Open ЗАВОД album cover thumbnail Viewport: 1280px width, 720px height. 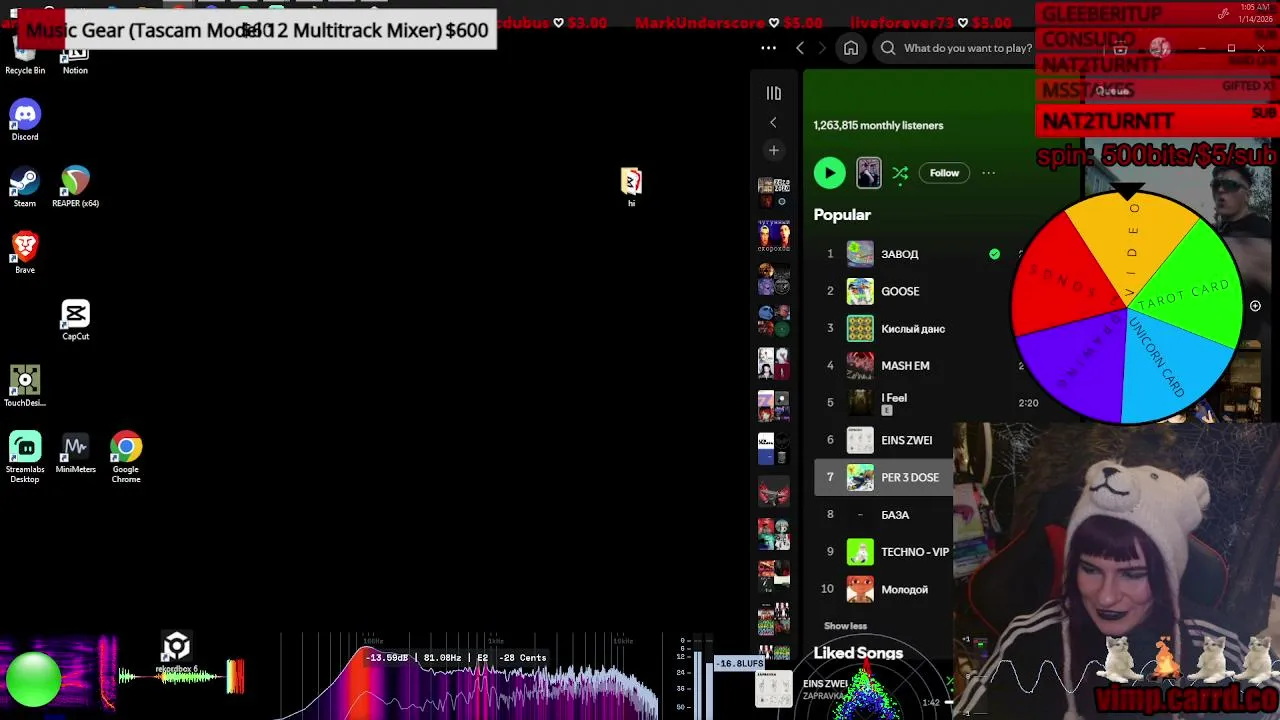pos(860,254)
